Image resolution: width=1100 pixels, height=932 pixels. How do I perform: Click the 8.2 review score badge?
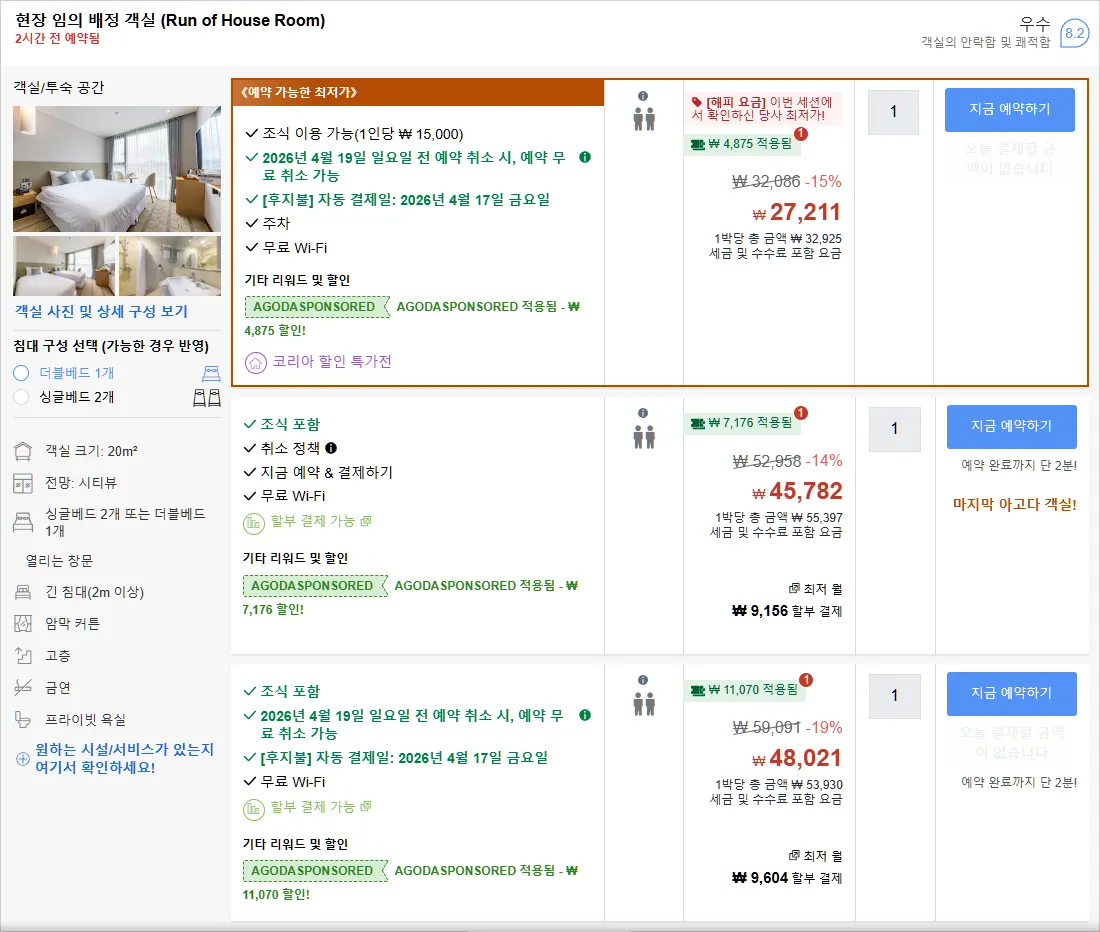[1074, 33]
